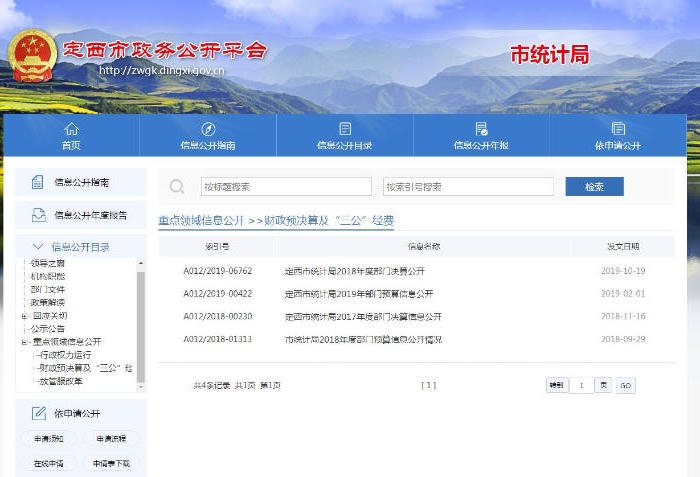Select 机构职能 in the directory tree
Image resolution: width=700 pixels, height=477 pixels.
click(x=48, y=276)
